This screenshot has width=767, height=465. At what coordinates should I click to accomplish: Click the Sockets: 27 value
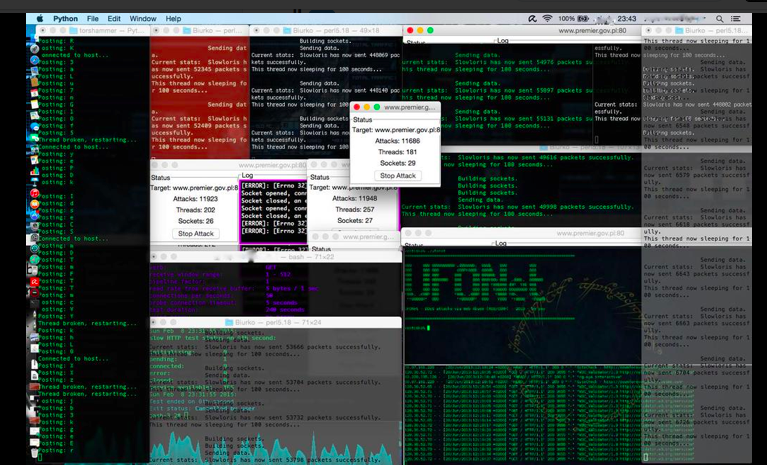tap(355, 221)
